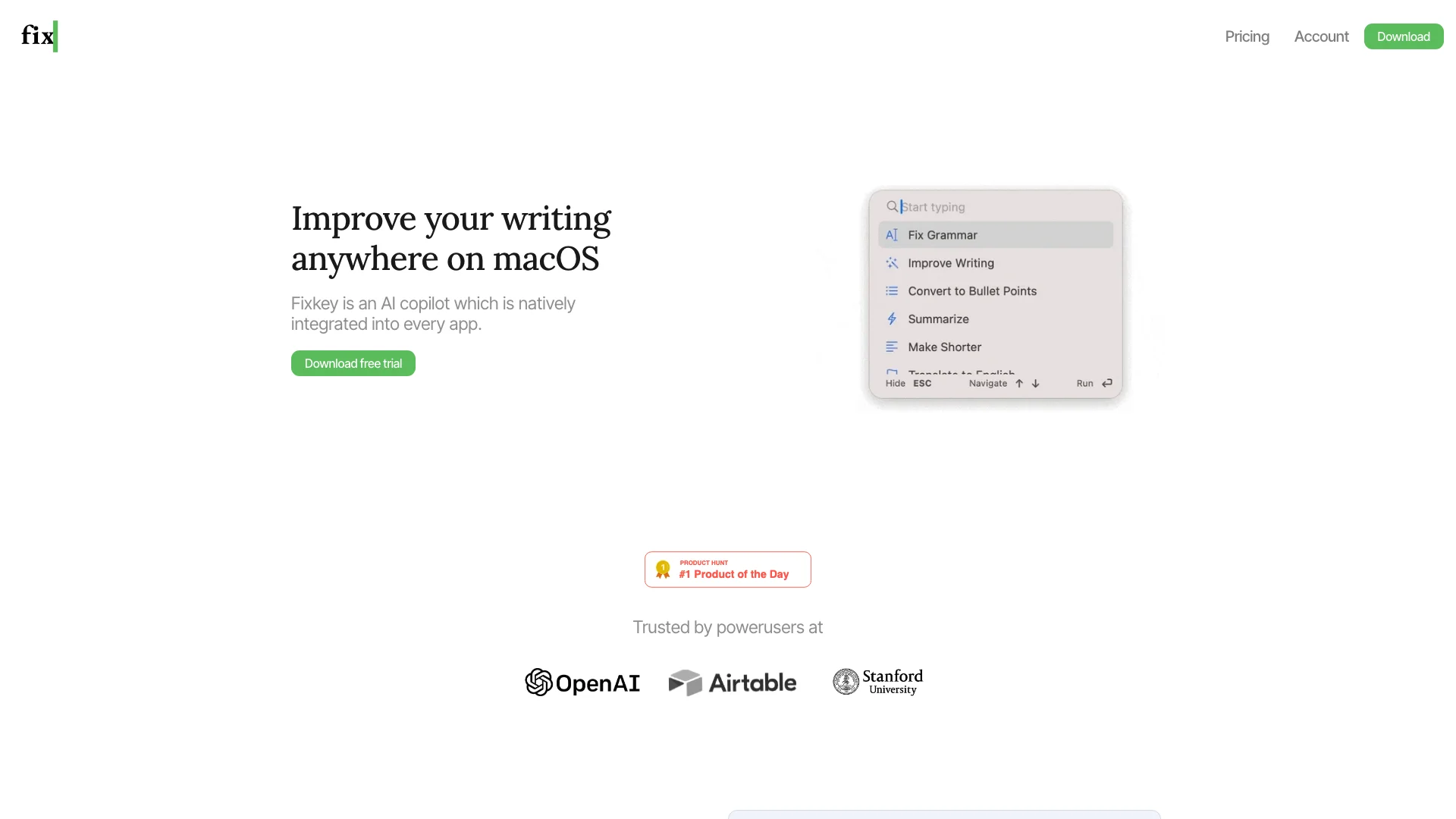Open the Account page link
1456x819 pixels.
click(1321, 36)
